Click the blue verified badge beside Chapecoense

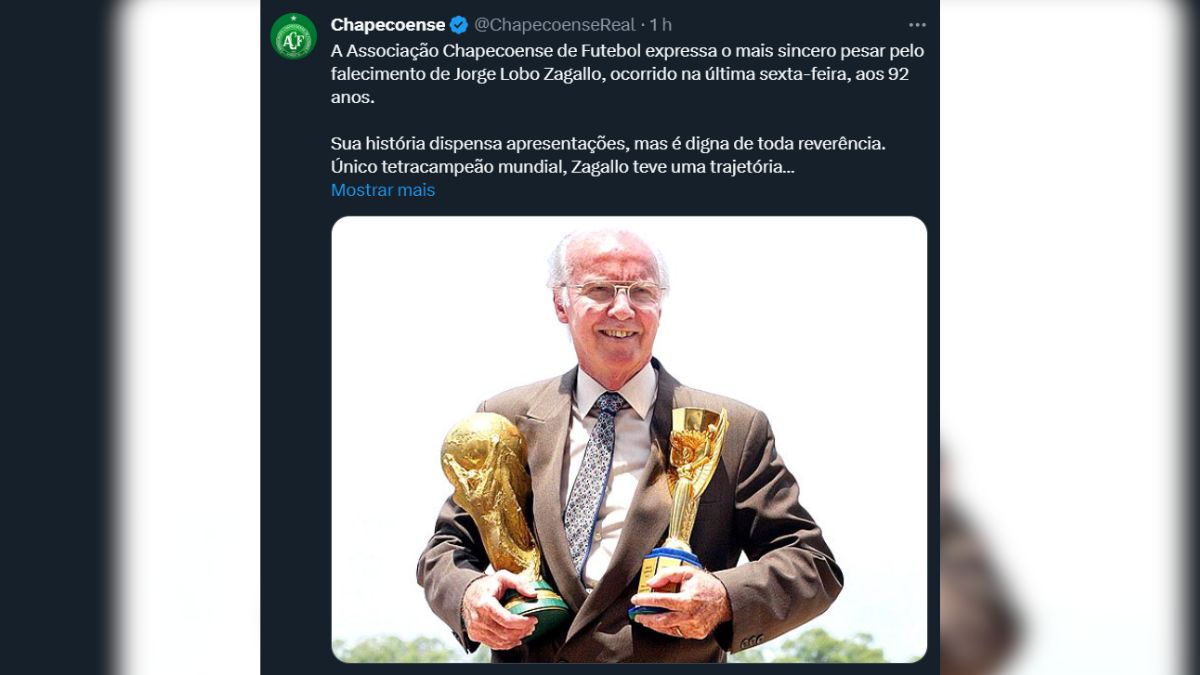pyautogui.click(x=459, y=25)
